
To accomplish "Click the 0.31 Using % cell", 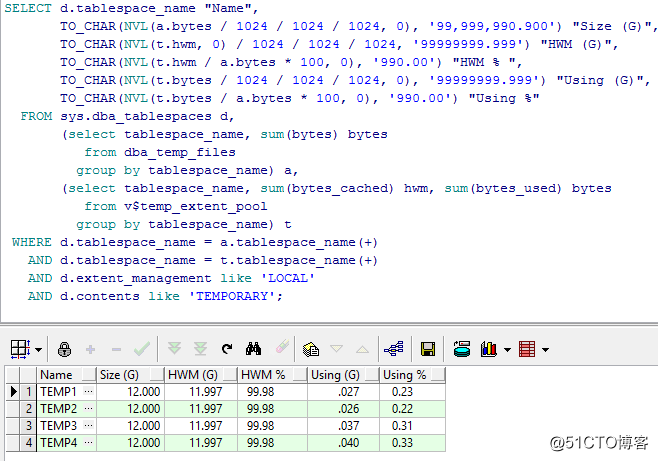I will point(413,426).
